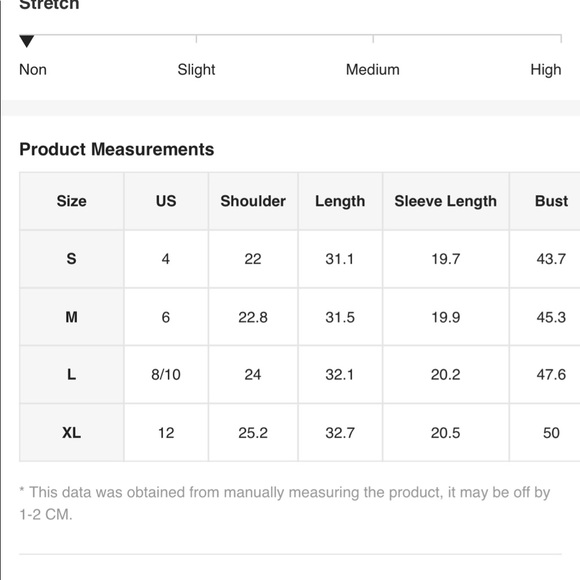The height and width of the screenshot is (580, 580).
Task: Click the High stretch label
Action: click(546, 70)
